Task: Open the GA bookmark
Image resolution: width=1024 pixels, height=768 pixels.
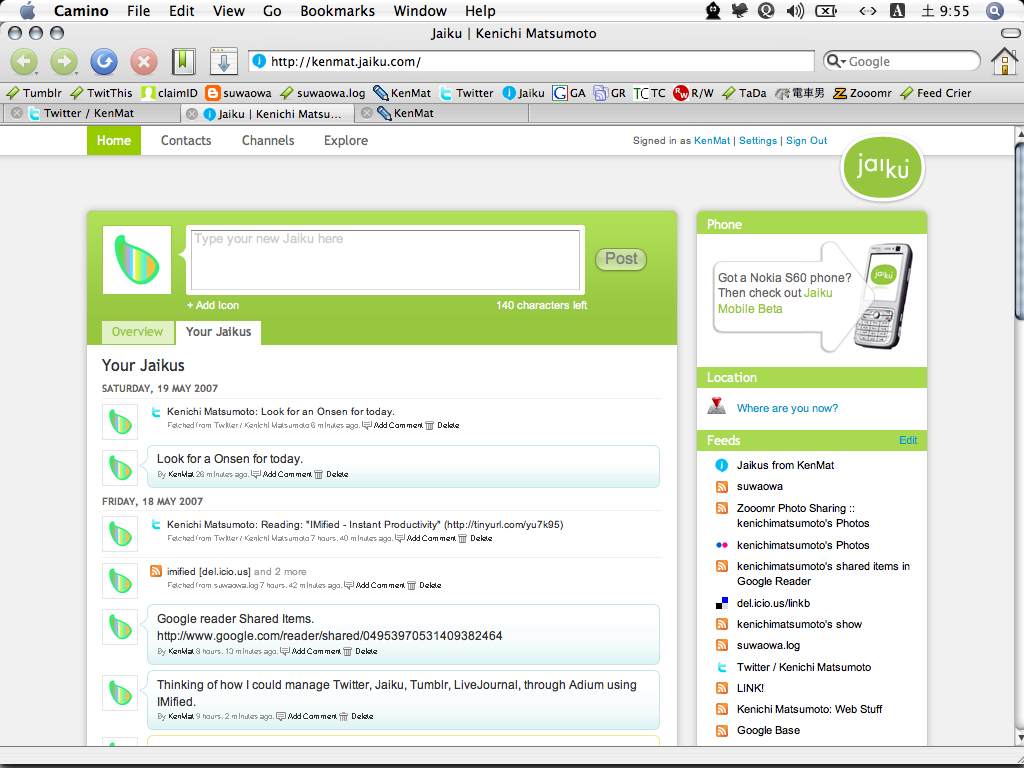Action: pyautogui.click(x=569, y=93)
